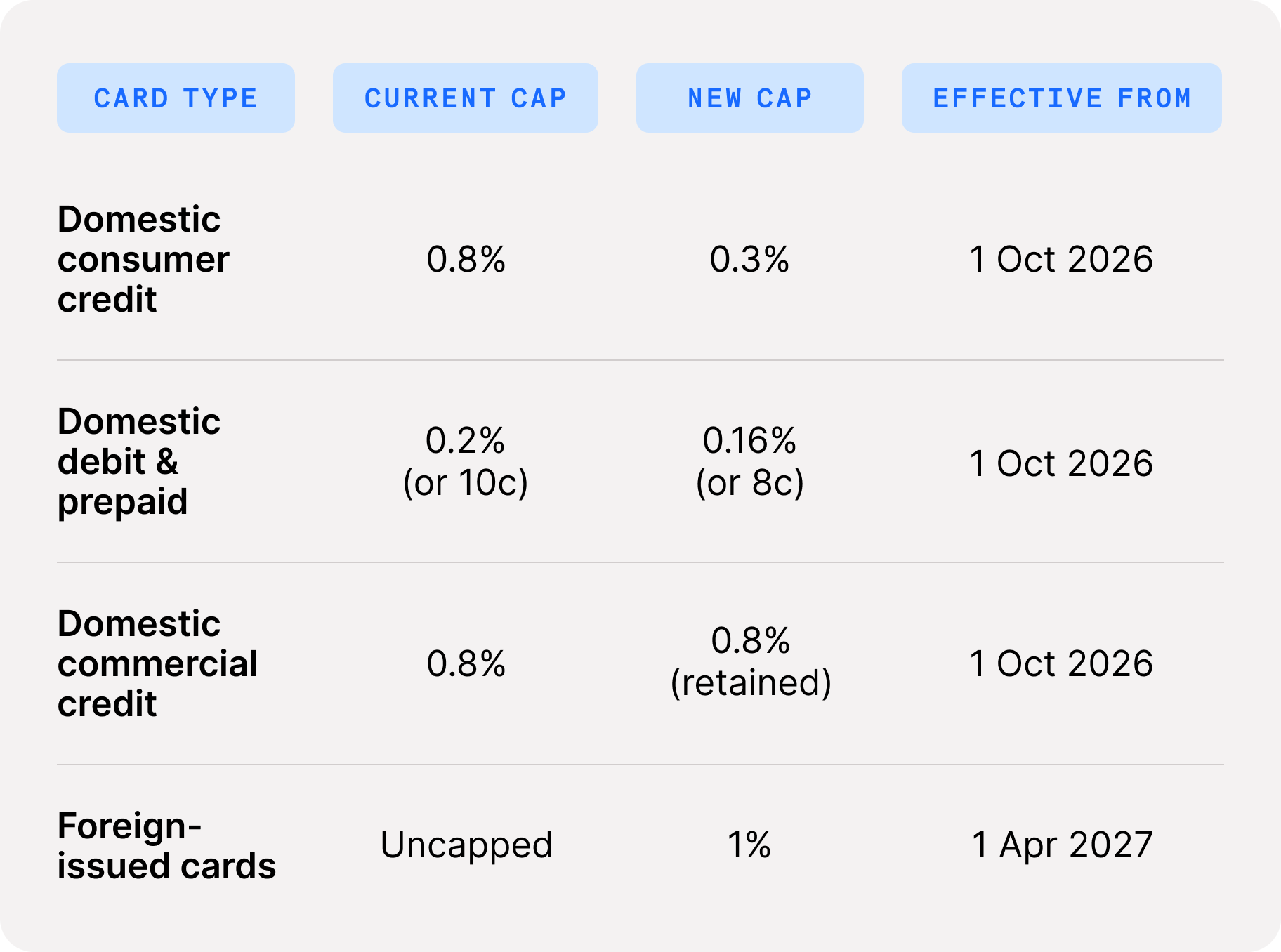
Task: Click the CARD TYPE column header
Action: click(x=176, y=98)
